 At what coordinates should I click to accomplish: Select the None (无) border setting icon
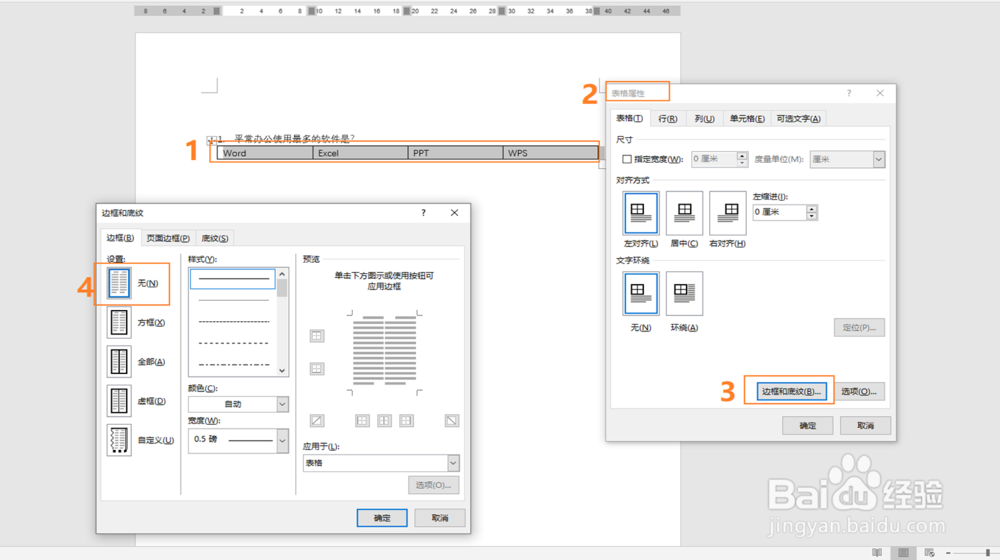[x=119, y=283]
